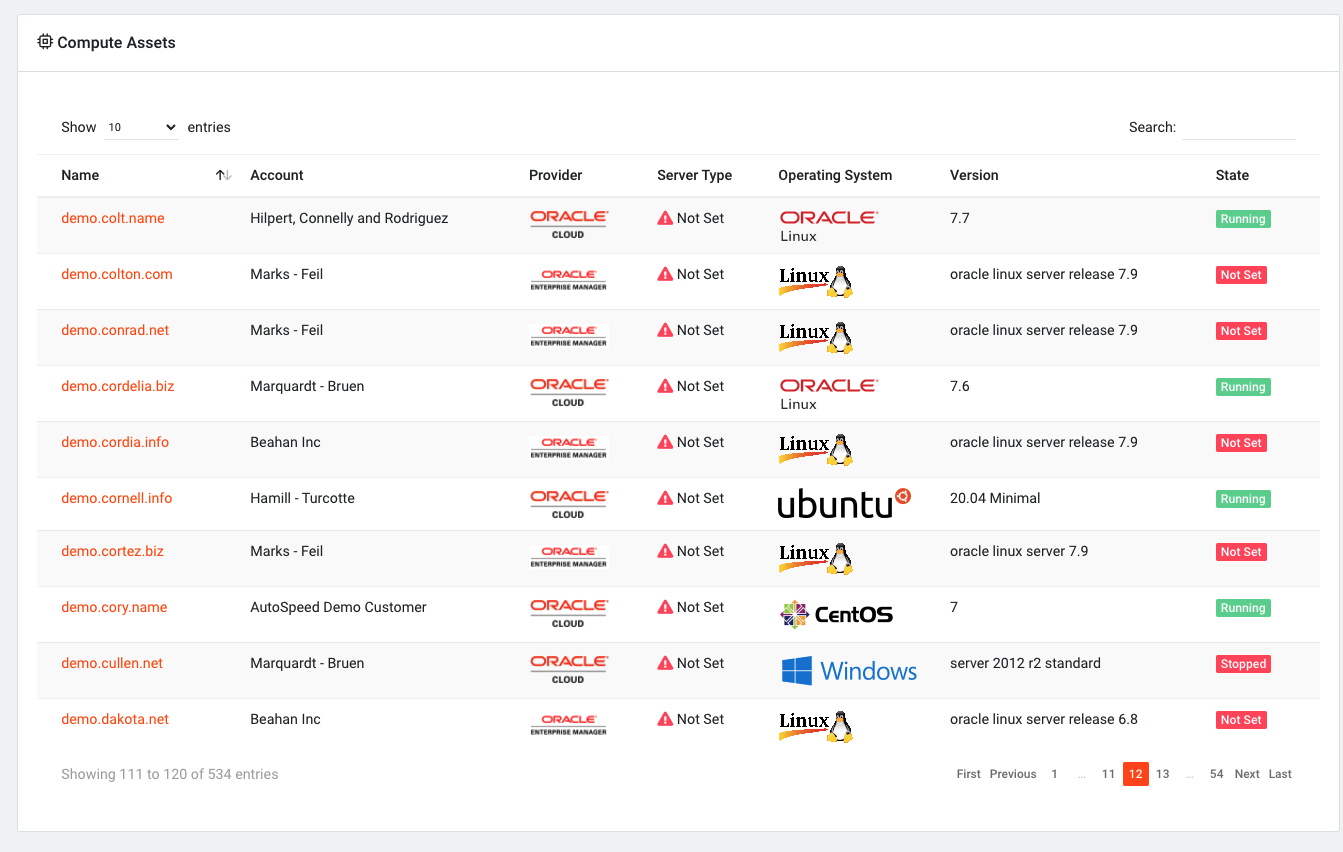Jump to page 54 of results
The width and height of the screenshot is (1343, 852).
pyautogui.click(x=1216, y=774)
